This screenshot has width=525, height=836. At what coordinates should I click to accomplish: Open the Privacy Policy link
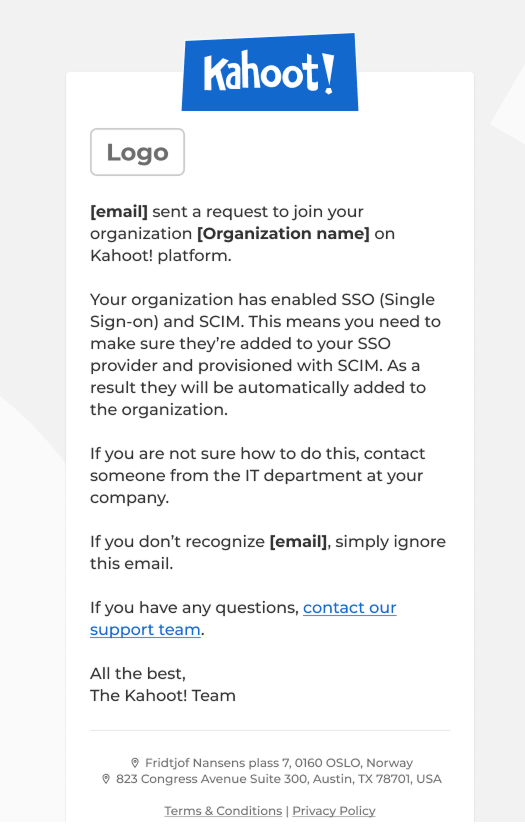click(x=334, y=811)
